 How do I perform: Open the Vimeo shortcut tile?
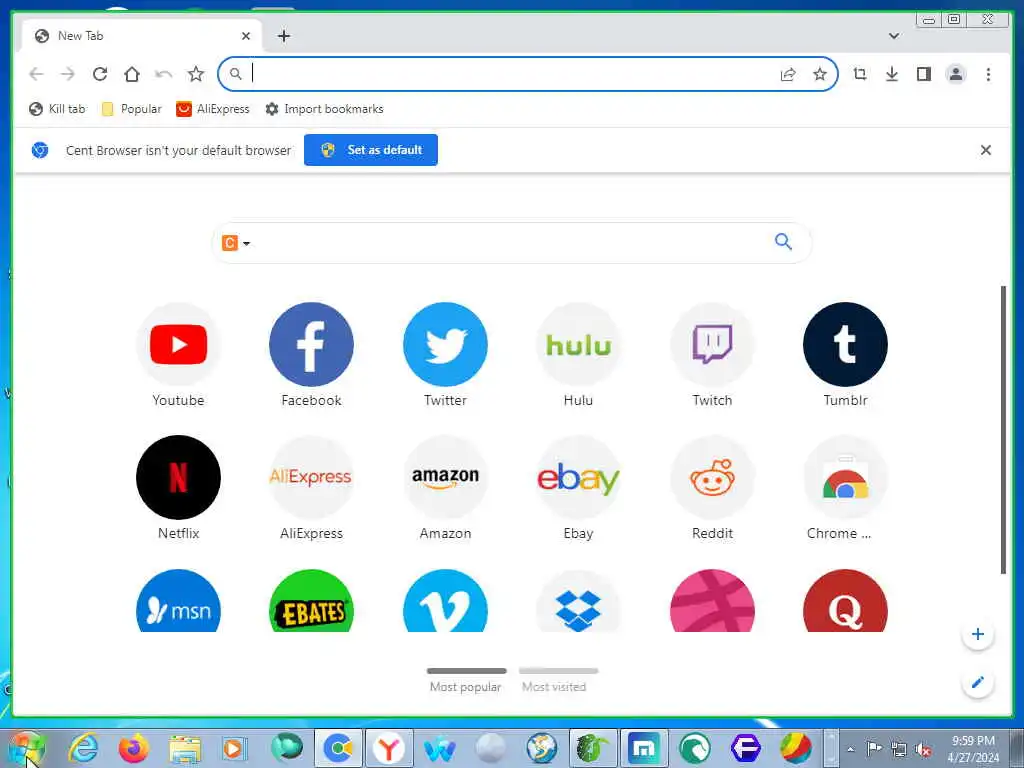click(445, 601)
